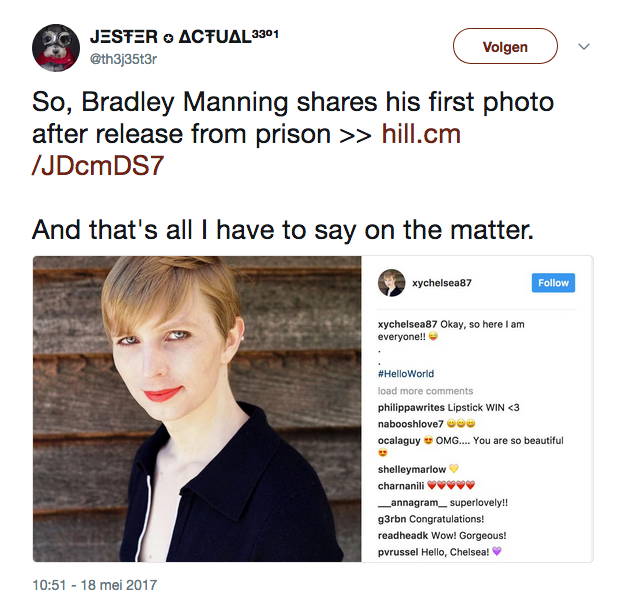Click the tweet timestamp 10:51 - 18 mei 2017
The height and width of the screenshot is (604, 623).
(94, 585)
